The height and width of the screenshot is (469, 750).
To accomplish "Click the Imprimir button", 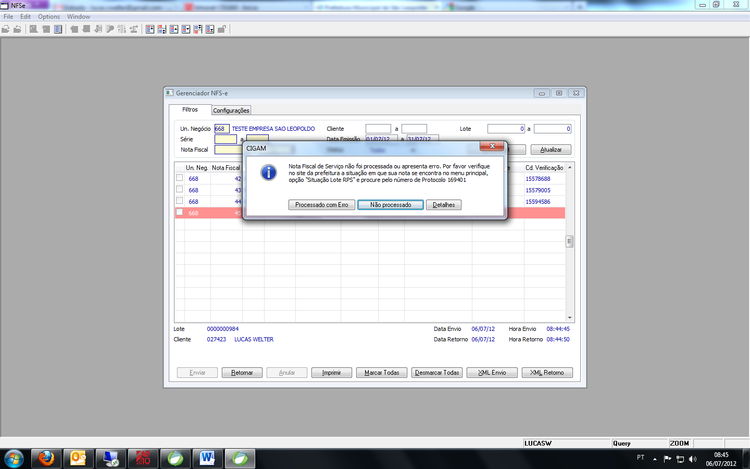I will point(331,372).
